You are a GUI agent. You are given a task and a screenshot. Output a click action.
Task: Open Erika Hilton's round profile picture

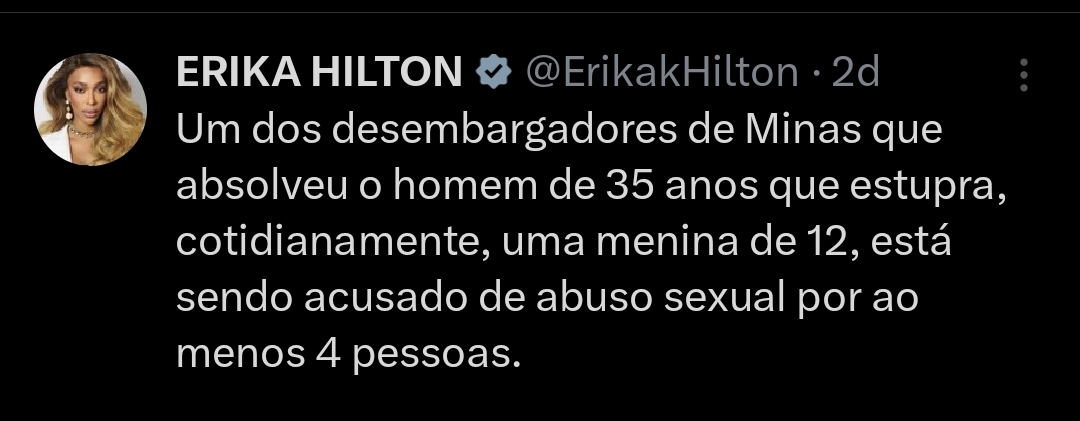[x=90, y=110]
